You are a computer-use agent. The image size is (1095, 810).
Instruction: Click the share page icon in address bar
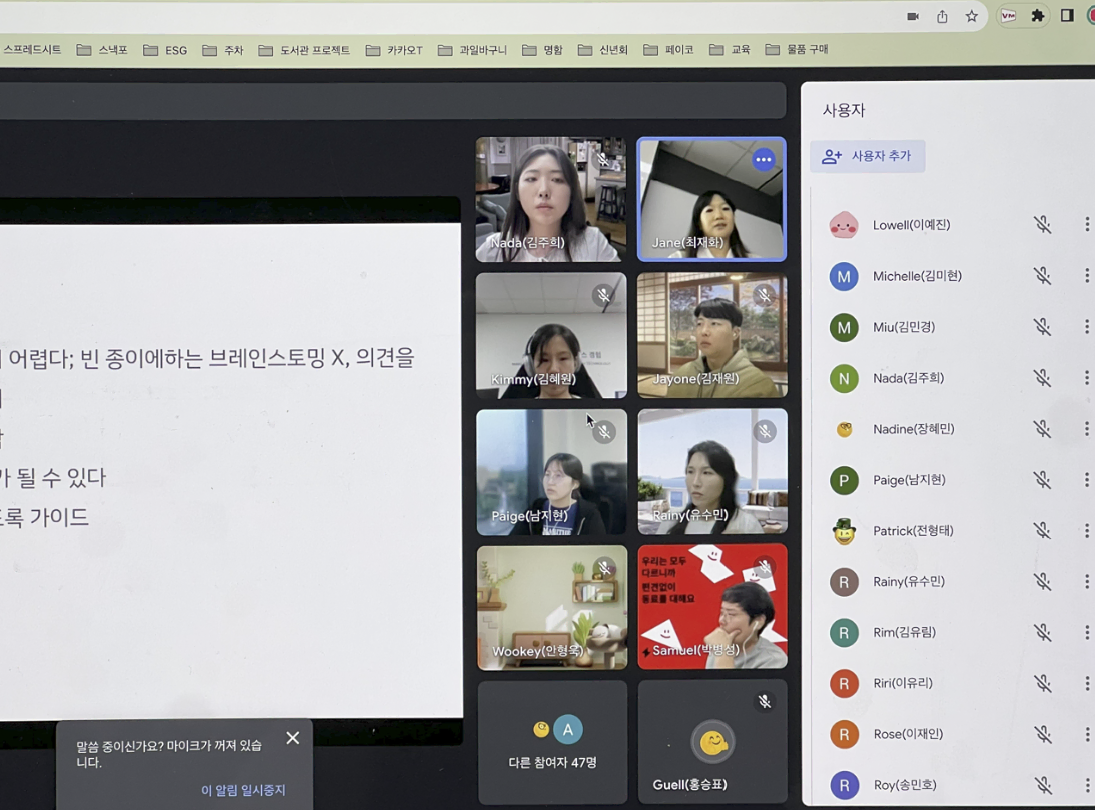point(942,16)
